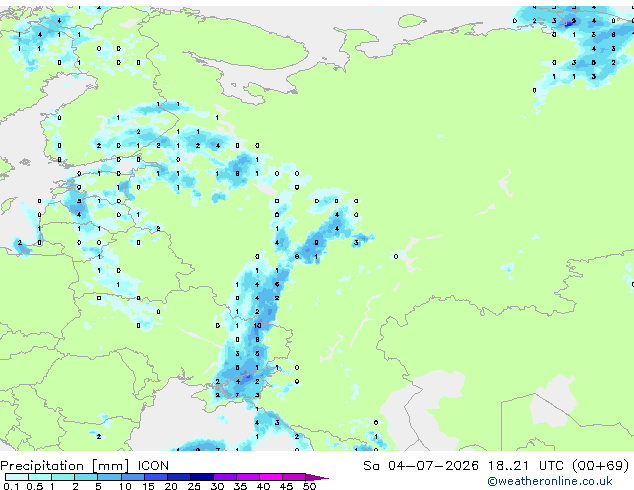Click the 2–5 mm legend color swatch
Viewport: 634px width, 490px height.
click(x=86, y=477)
